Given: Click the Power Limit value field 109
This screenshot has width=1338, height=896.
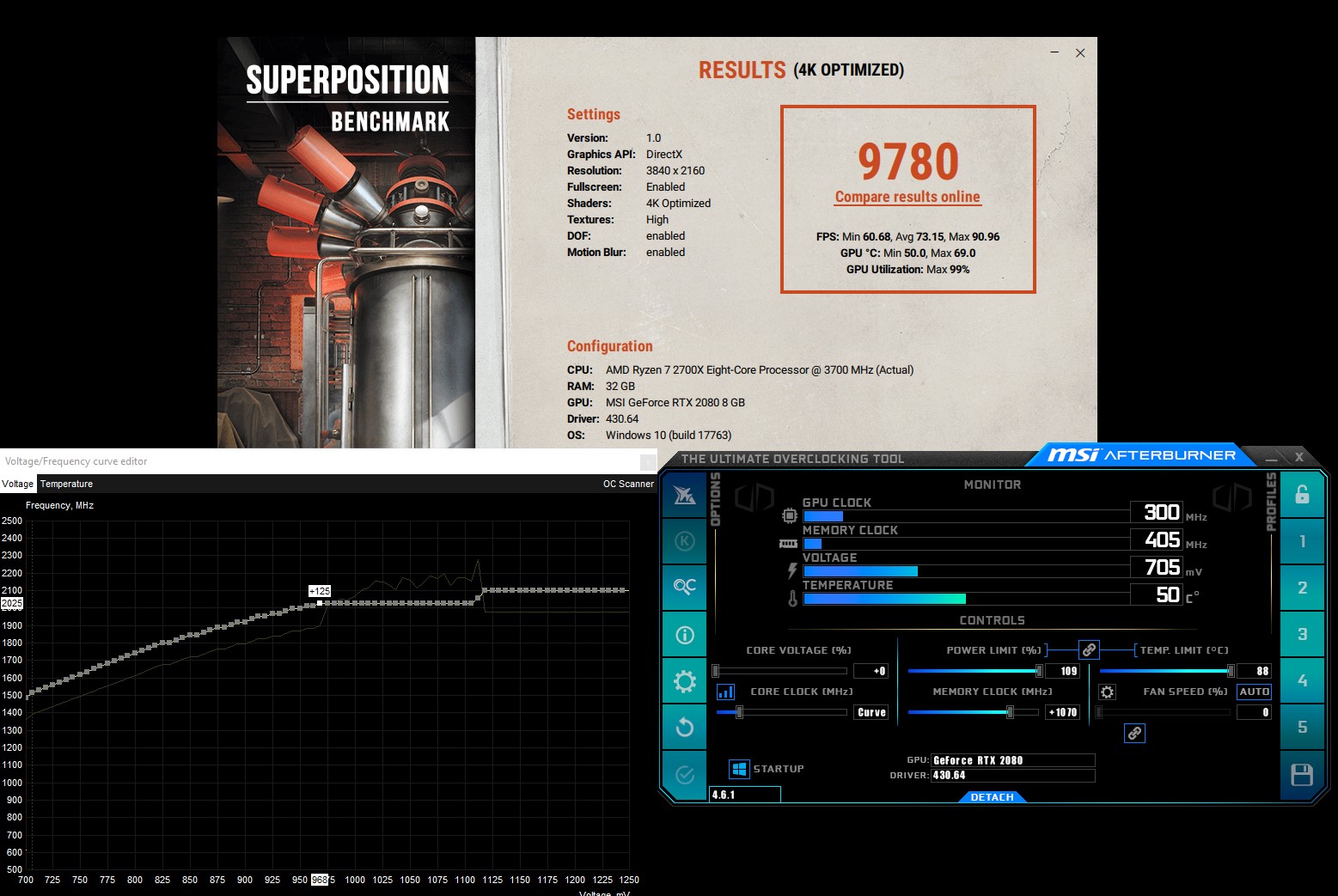Looking at the screenshot, I should pos(1062,671).
